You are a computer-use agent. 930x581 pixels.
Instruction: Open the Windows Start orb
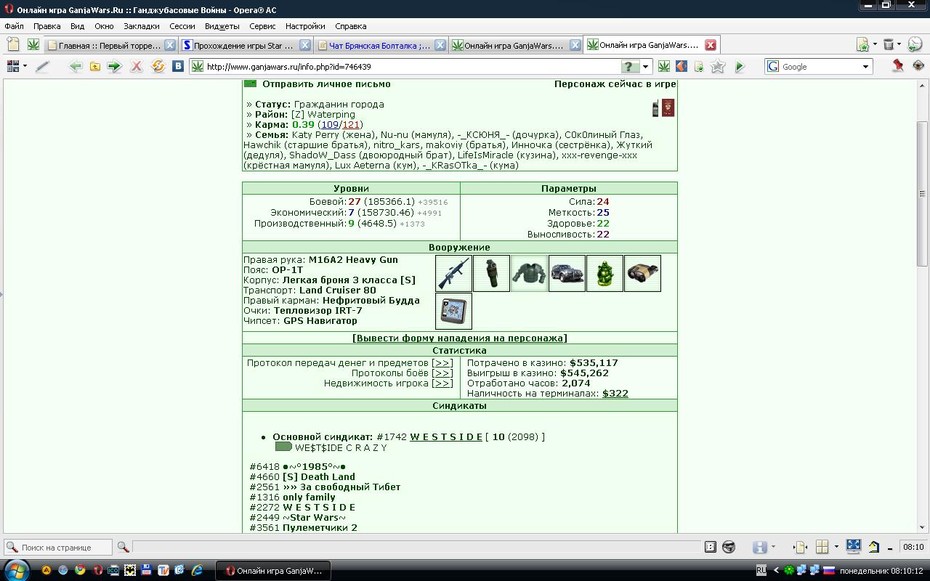[16, 572]
